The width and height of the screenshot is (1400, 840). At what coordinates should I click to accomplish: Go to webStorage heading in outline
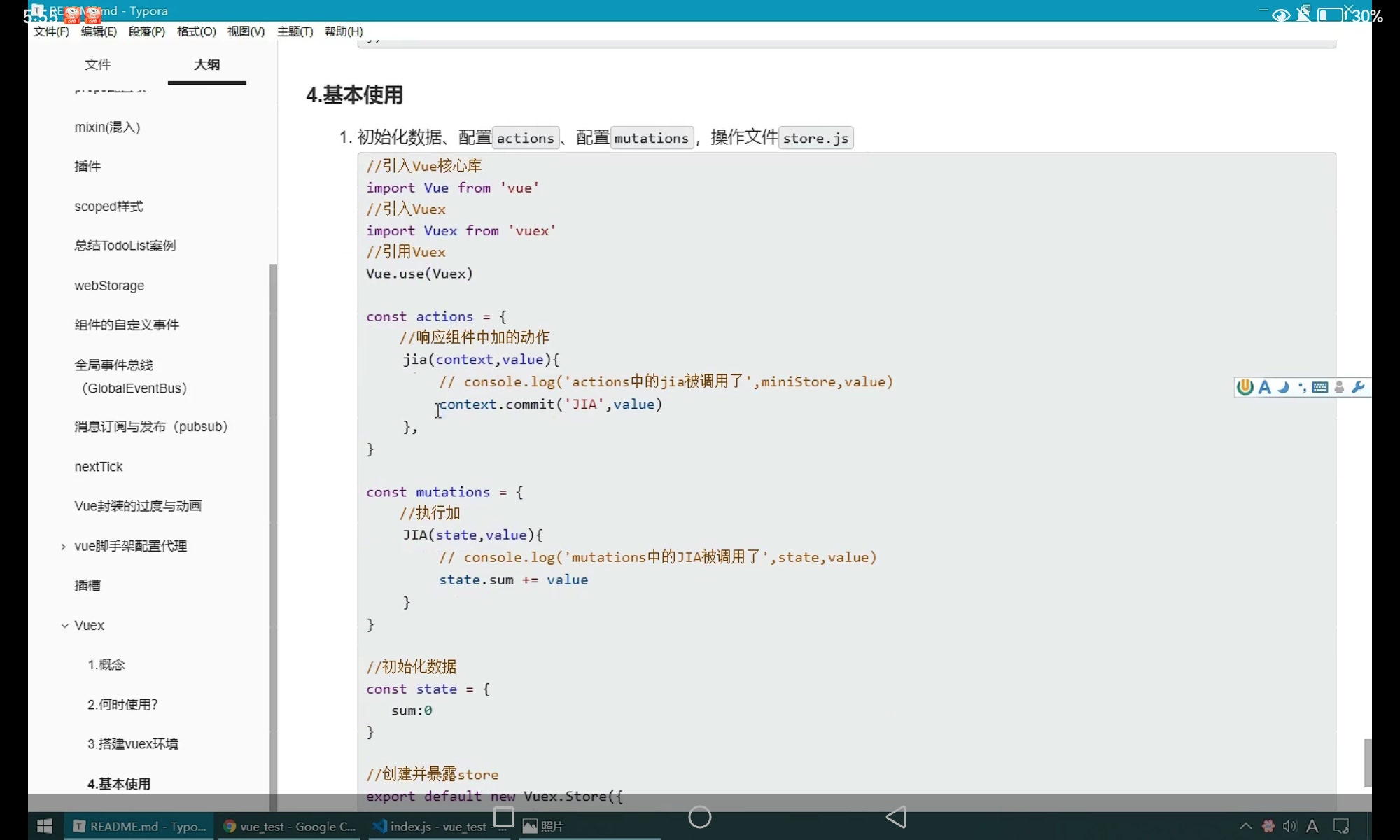click(x=109, y=286)
